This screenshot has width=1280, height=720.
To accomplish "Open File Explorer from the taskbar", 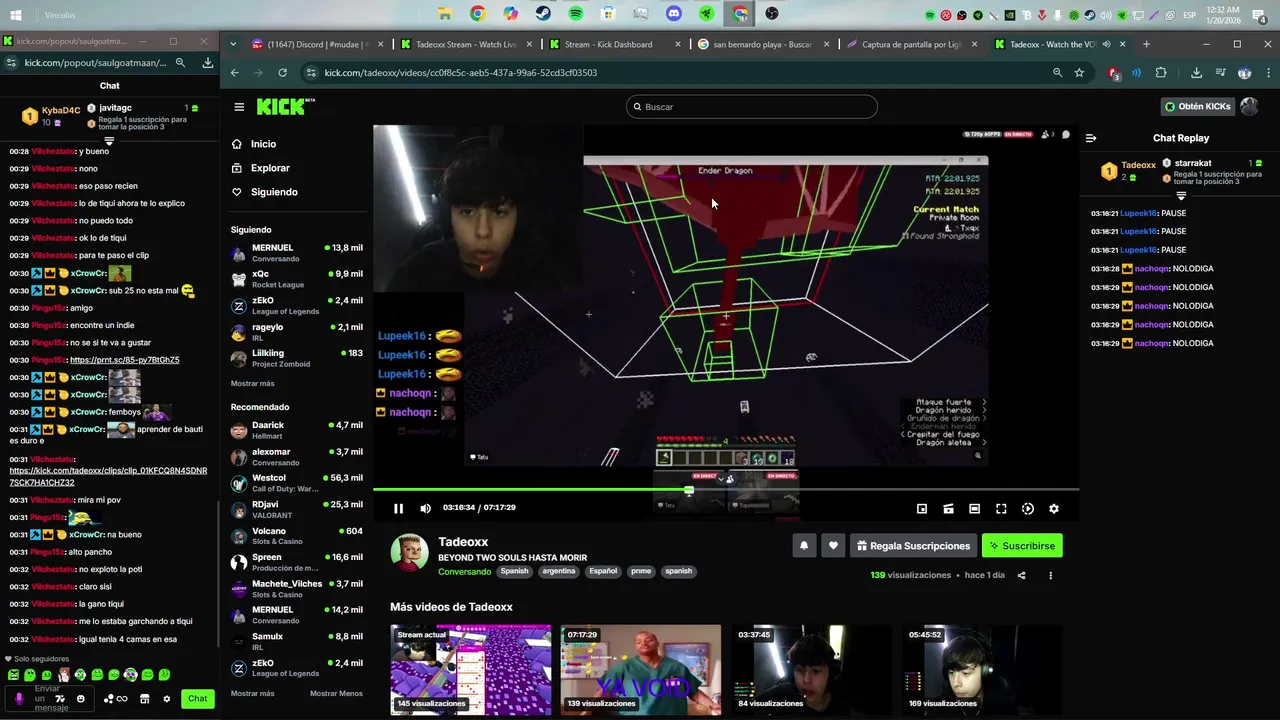I will 445,14.
